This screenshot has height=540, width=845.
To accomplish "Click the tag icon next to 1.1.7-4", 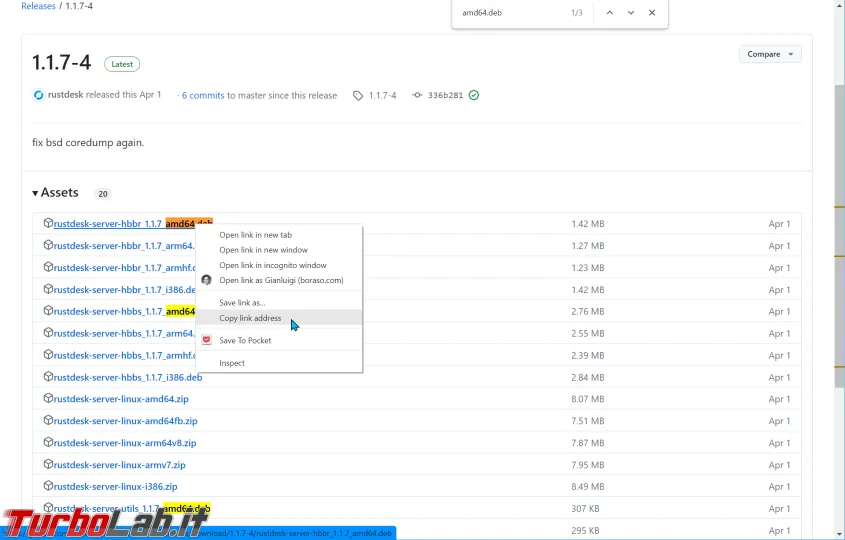I will [x=358, y=96].
